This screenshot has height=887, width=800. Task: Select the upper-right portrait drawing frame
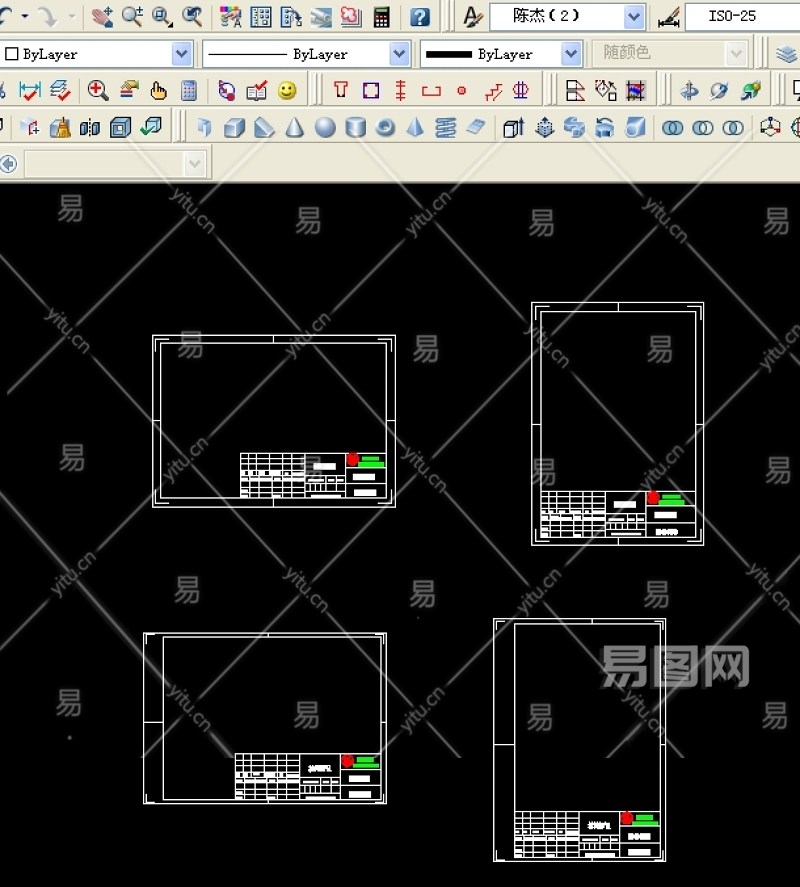coord(617,424)
